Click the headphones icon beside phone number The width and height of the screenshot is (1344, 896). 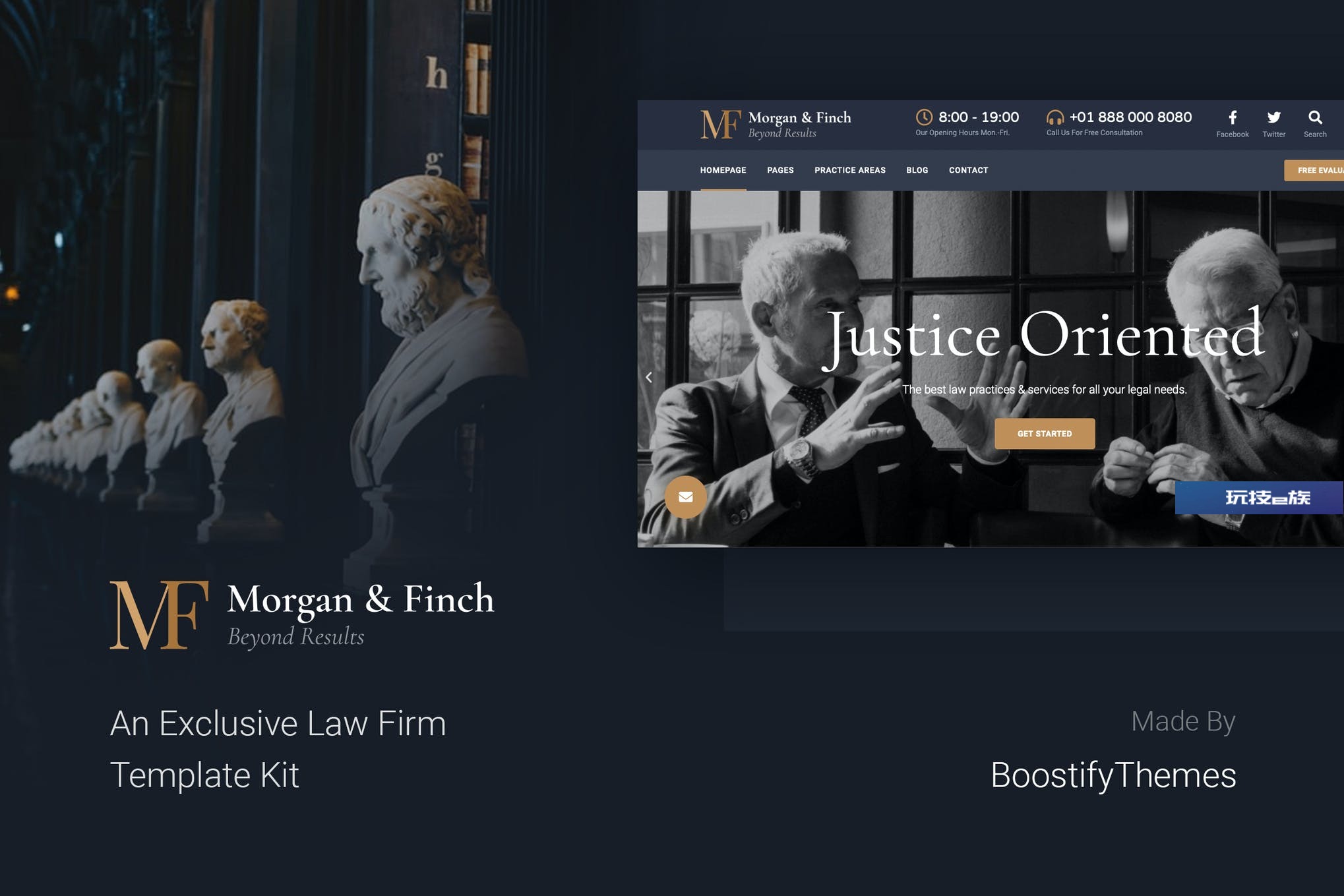pos(1055,117)
